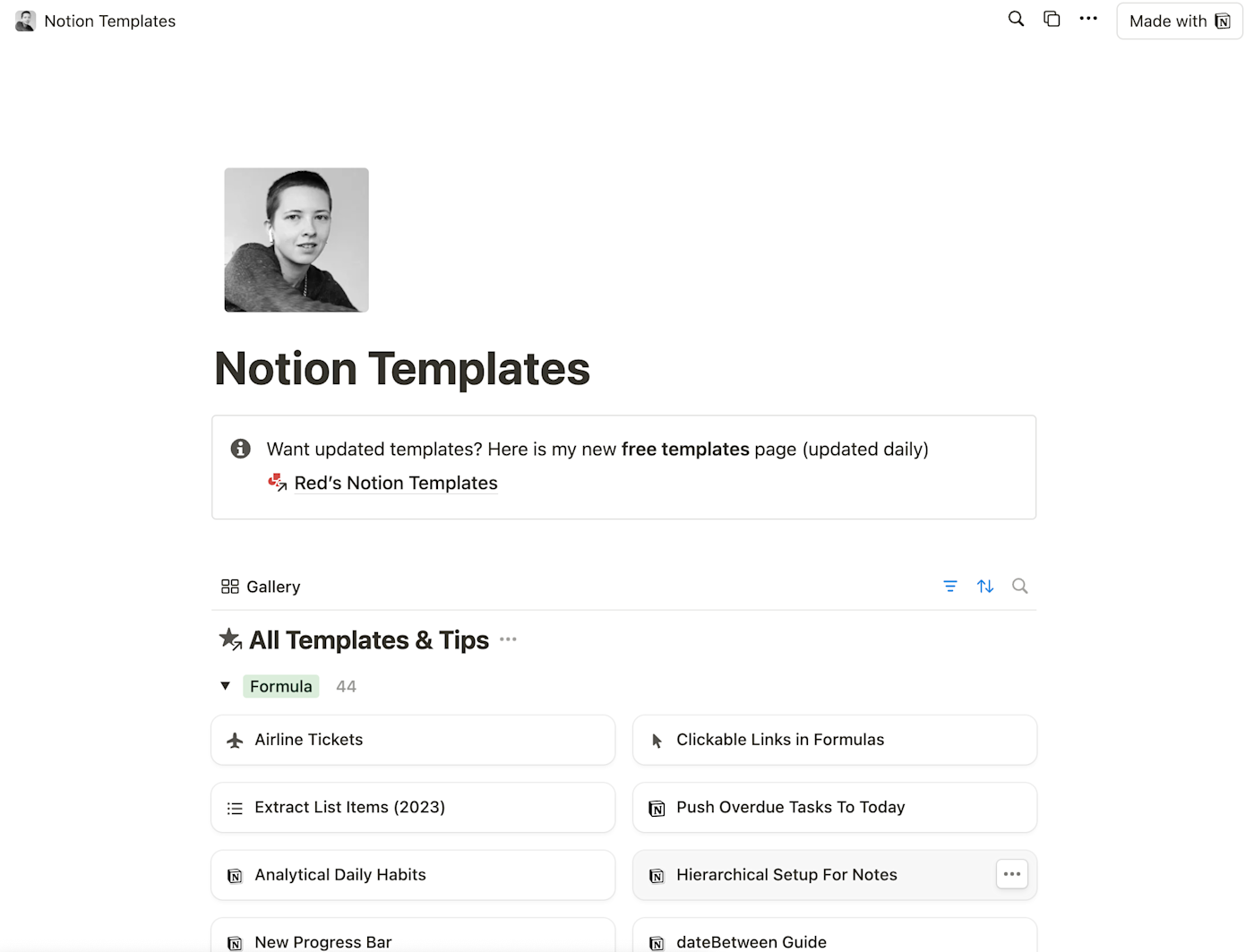Image resolution: width=1254 pixels, height=952 pixels.
Task: Collapse the Formula group triangle
Action: click(x=225, y=686)
